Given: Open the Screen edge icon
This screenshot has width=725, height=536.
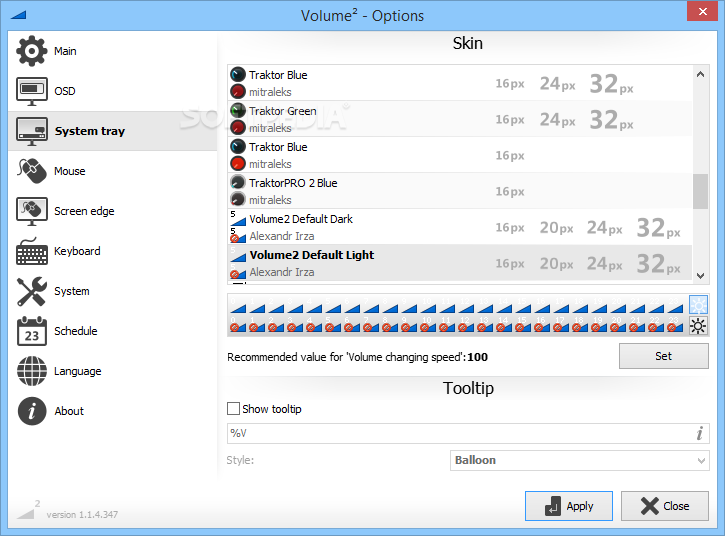Looking at the screenshot, I should (x=31, y=211).
